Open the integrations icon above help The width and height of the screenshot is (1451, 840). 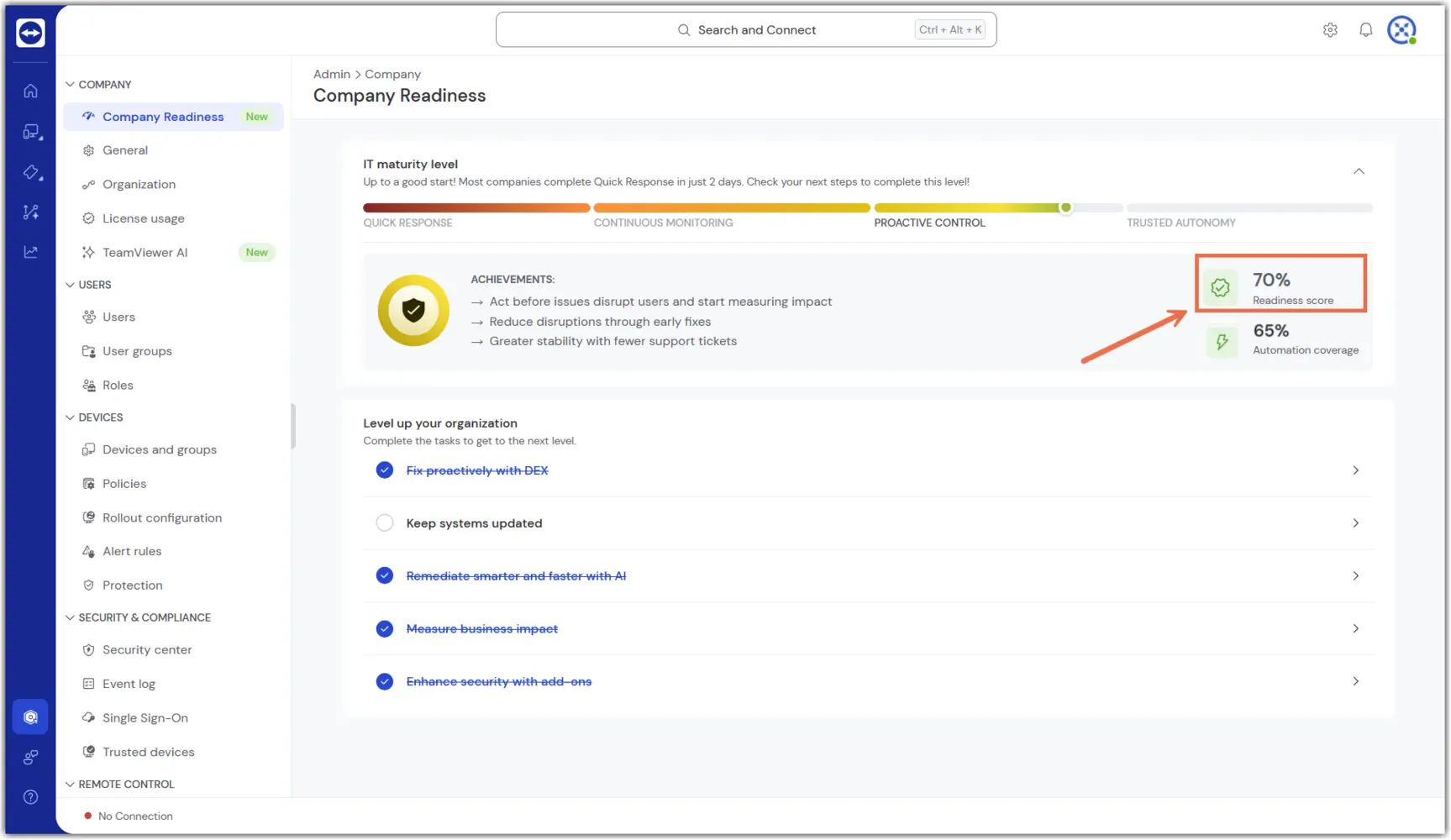[30, 758]
